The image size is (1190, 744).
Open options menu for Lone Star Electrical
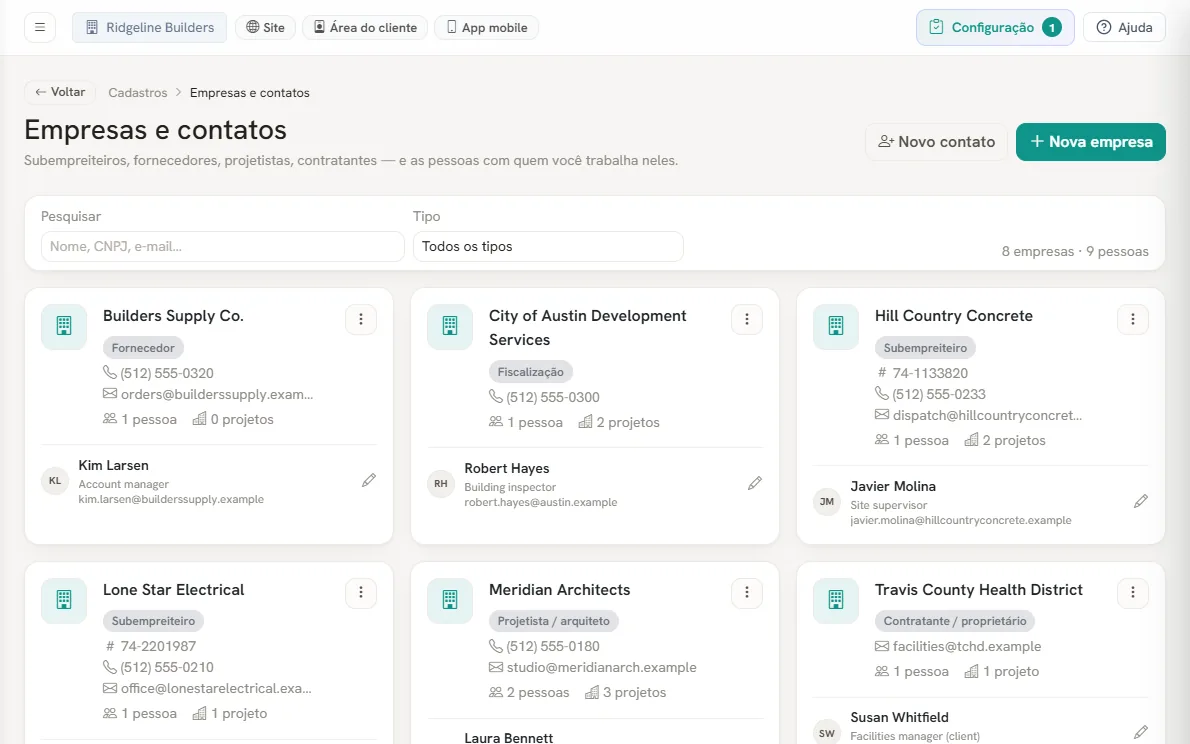click(361, 593)
